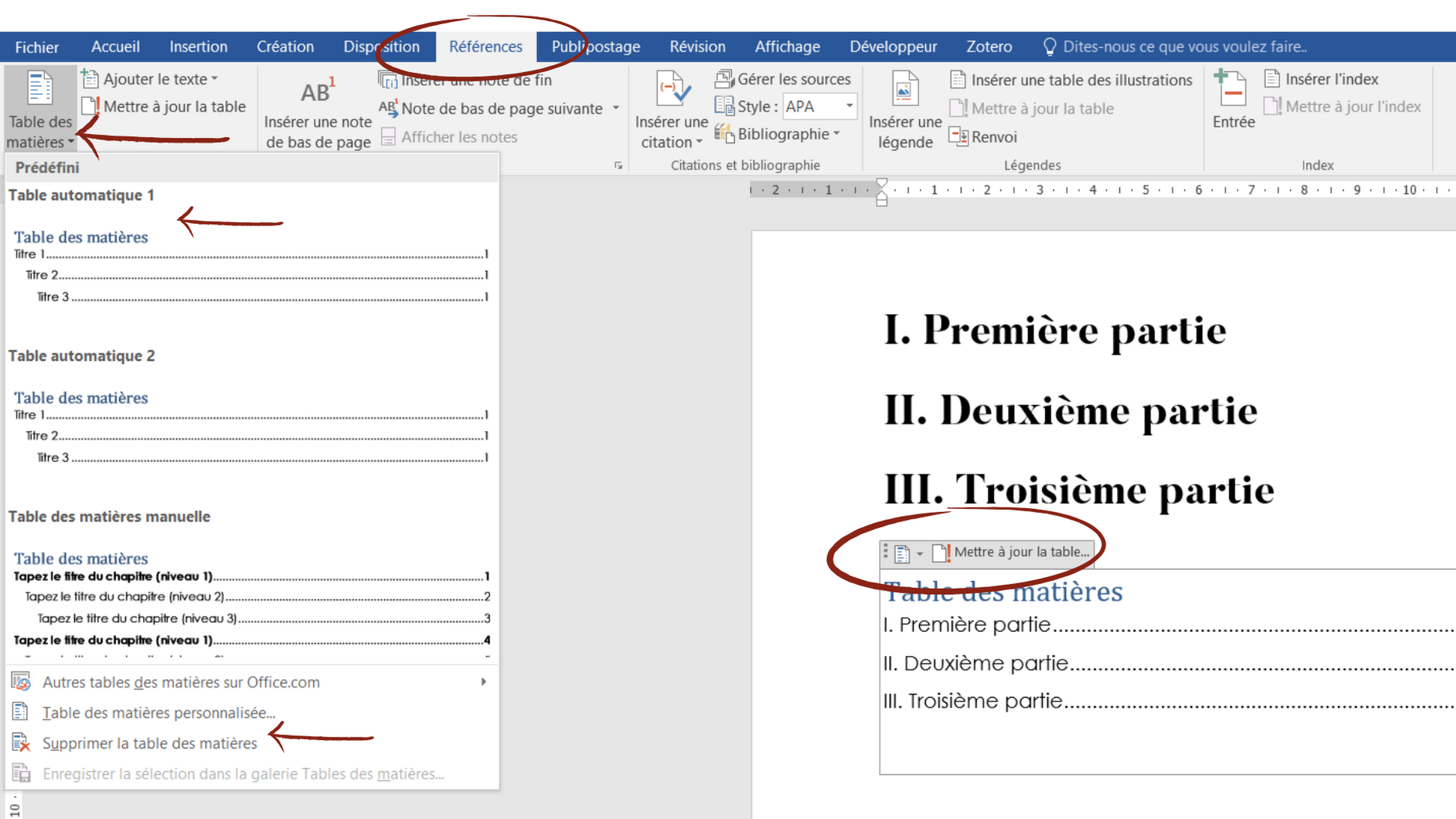Open the Style APA dropdown
The image size is (1456, 819).
point(849,106)
